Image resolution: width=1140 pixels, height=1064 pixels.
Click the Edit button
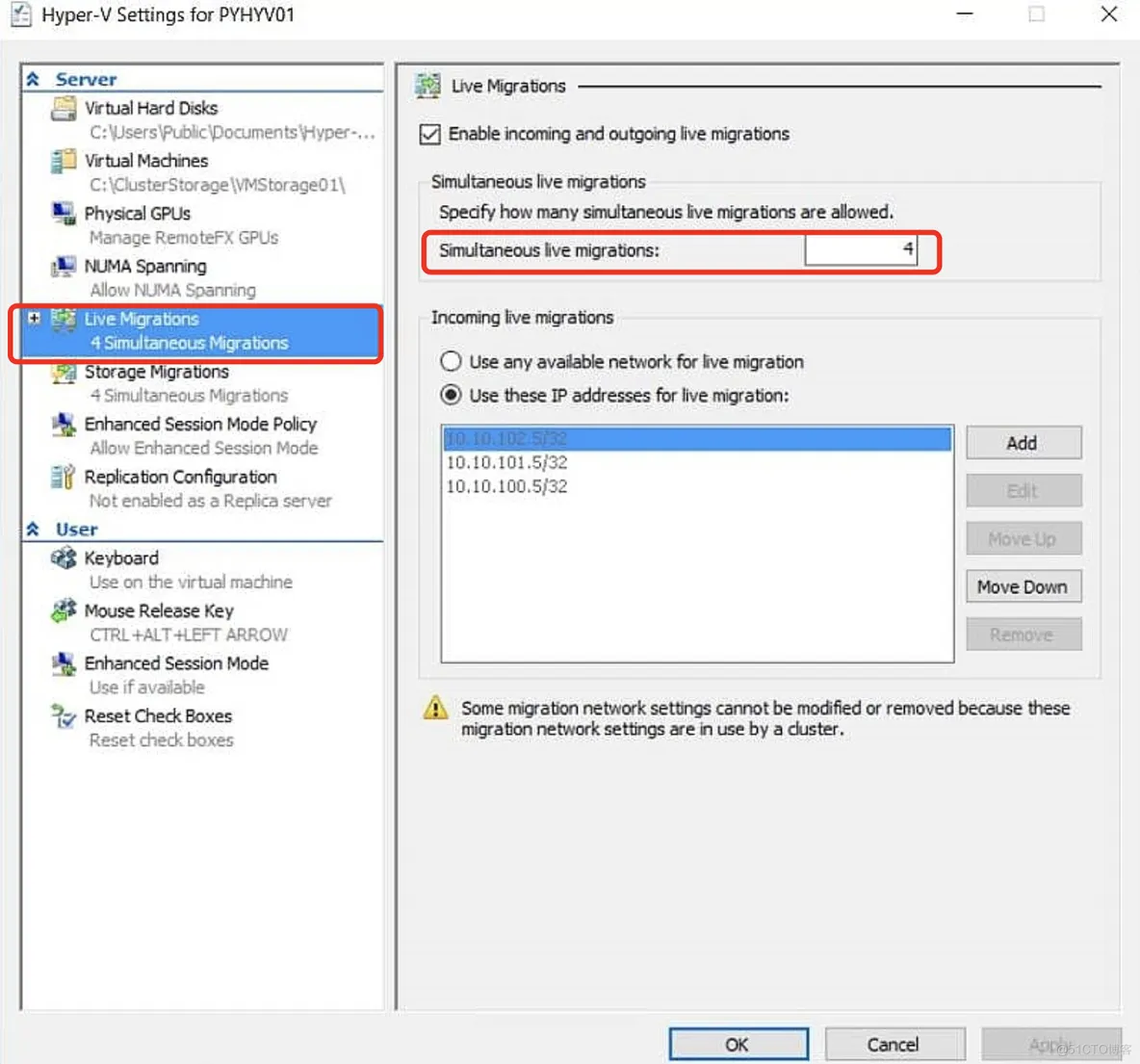click(x=1023, y=491)
